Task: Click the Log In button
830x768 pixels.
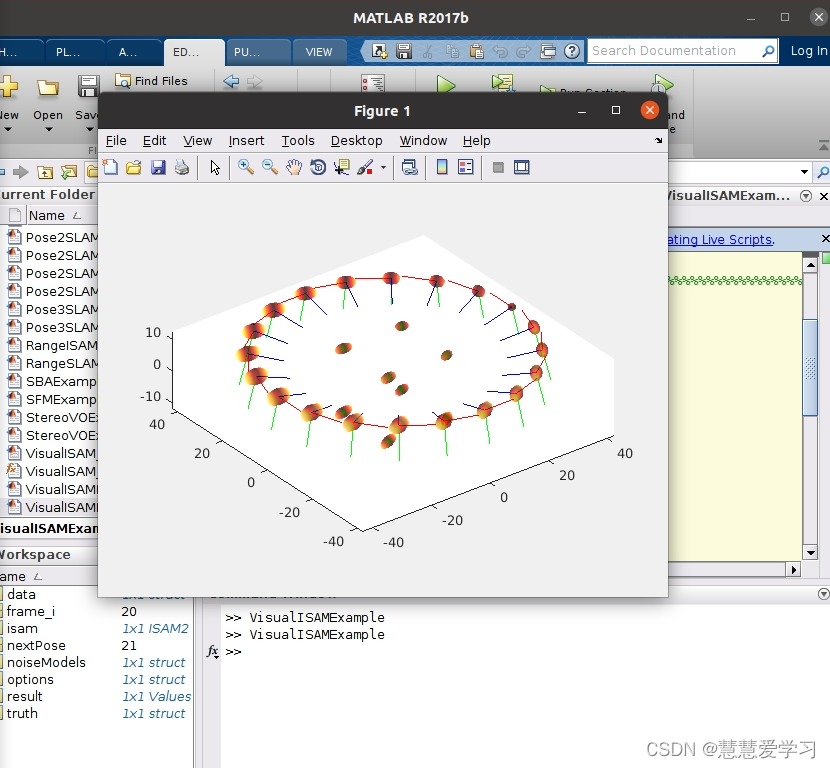Action: pos(809,50)
